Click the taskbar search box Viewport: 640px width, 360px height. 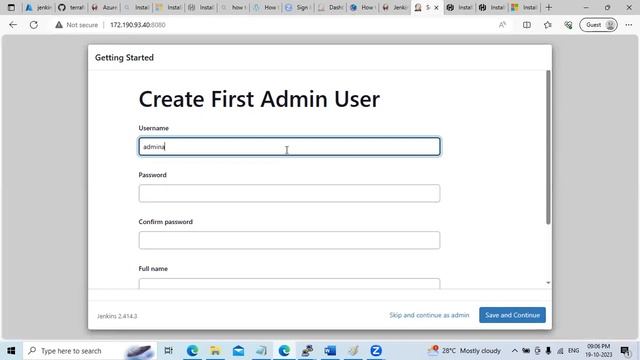point(90,351)
